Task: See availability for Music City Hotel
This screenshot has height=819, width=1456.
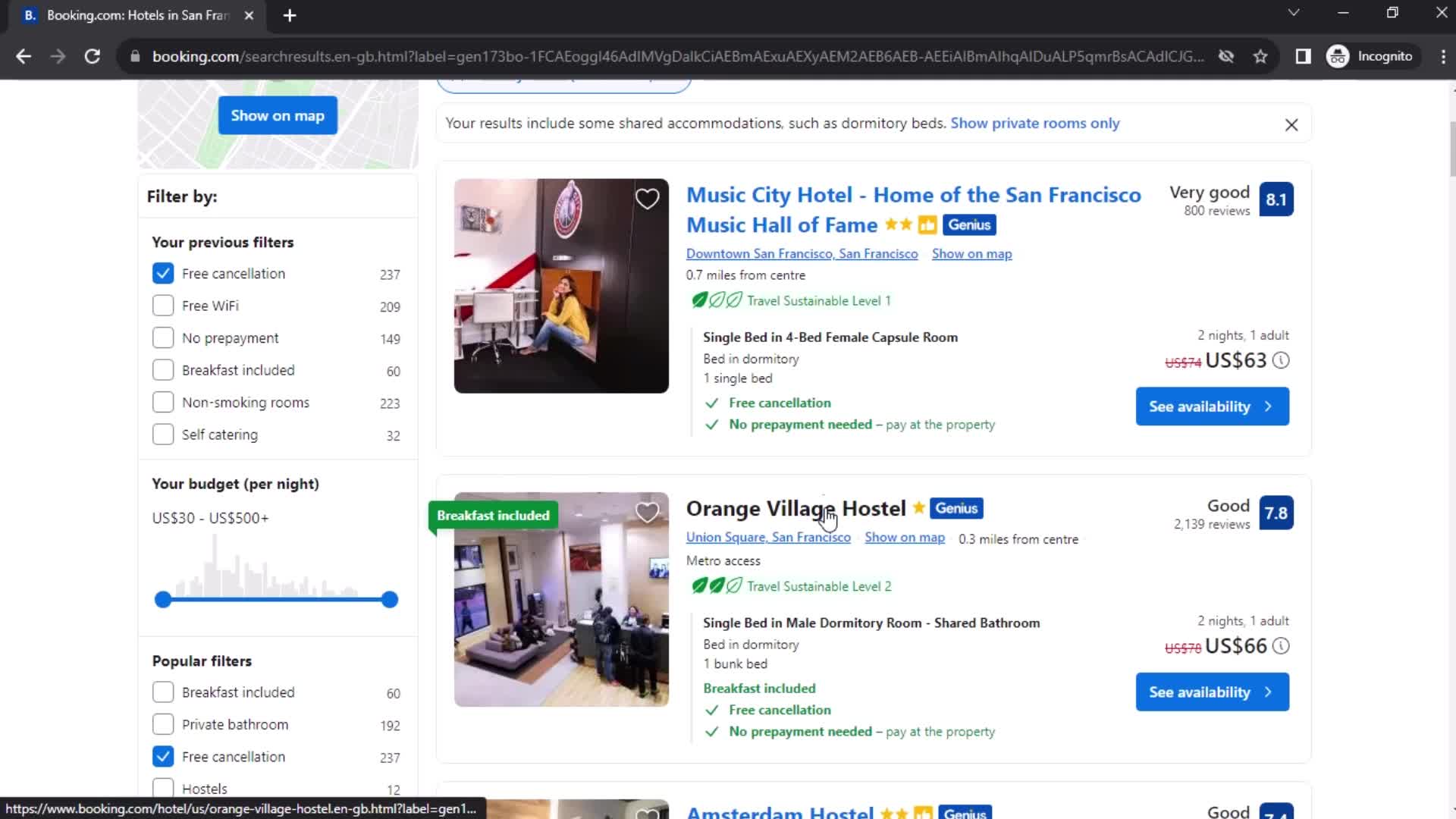Action: click(x=1212, y=406)
